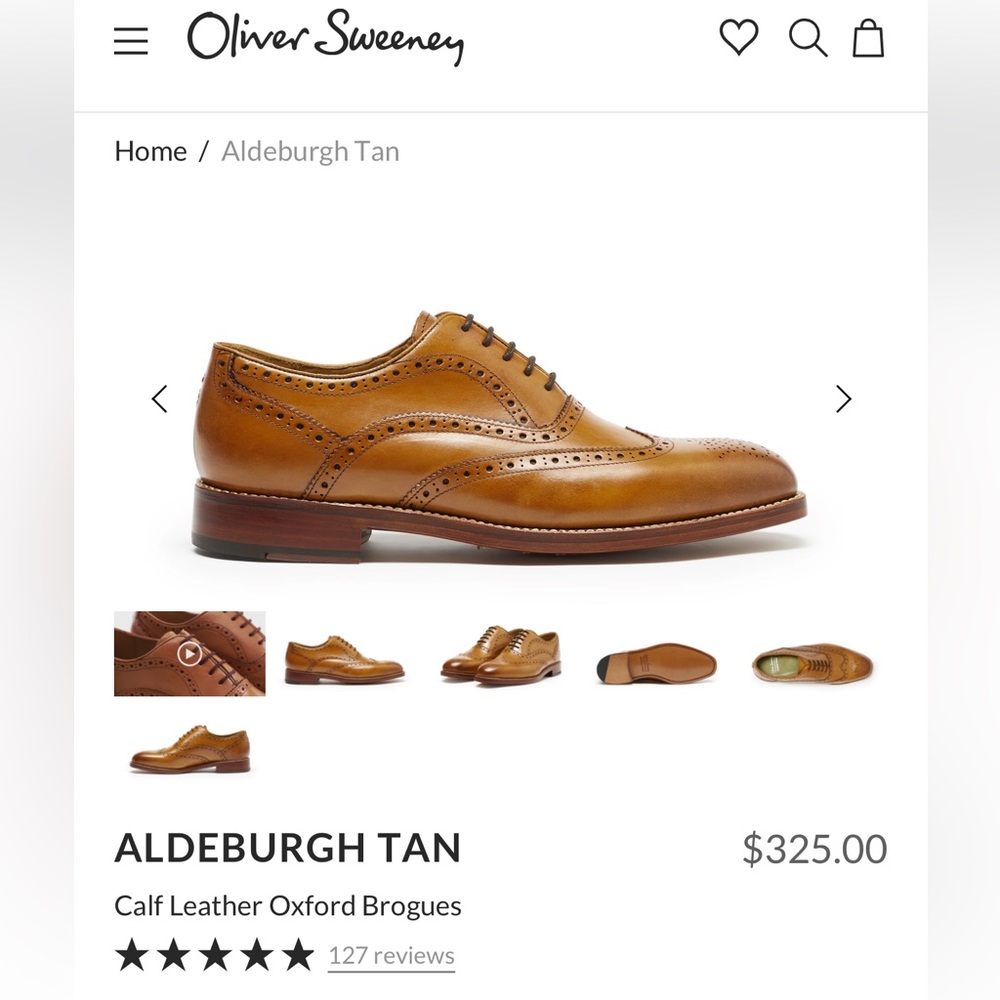Open the 127 reviews link
The image size is (1000, 1000).
click(390, 955)
